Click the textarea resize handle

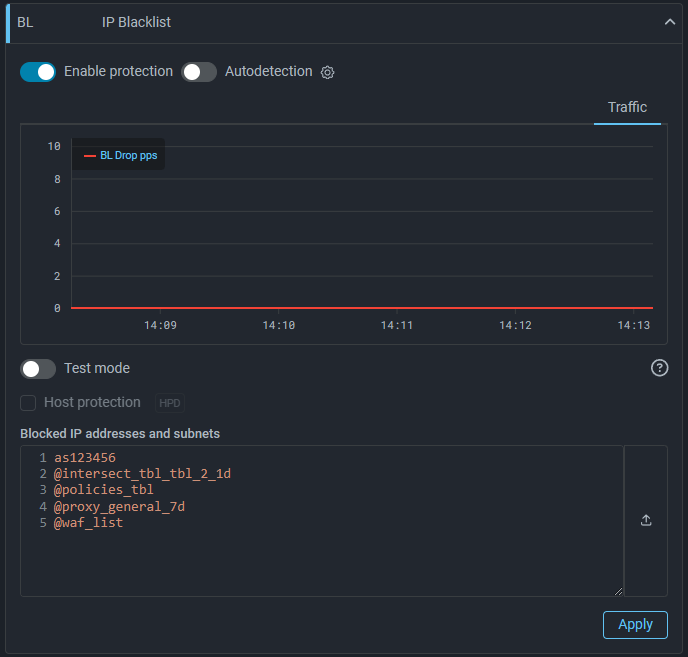pos(617,591)
